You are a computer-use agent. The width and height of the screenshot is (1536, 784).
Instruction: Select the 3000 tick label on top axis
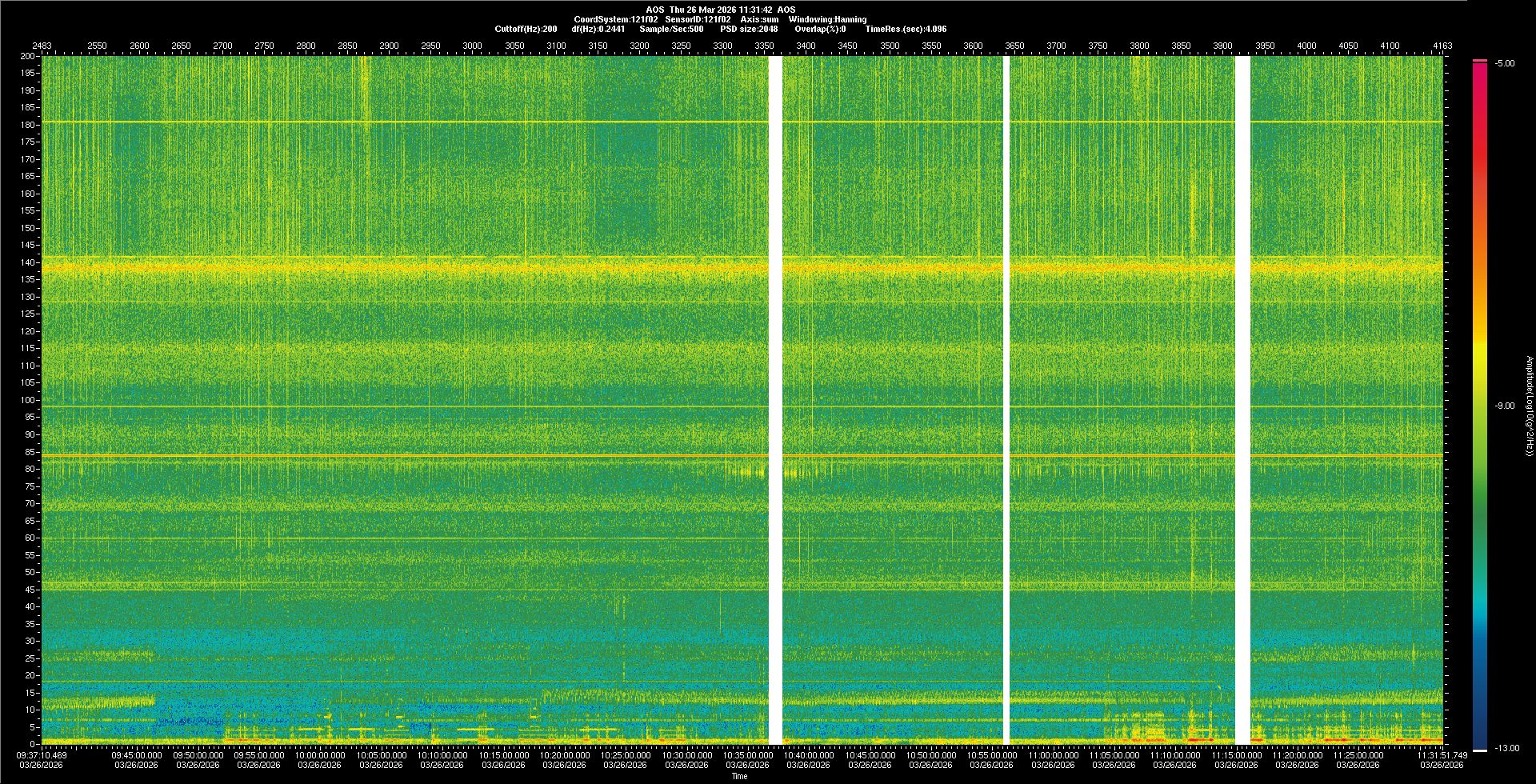[x=472, y=46]
